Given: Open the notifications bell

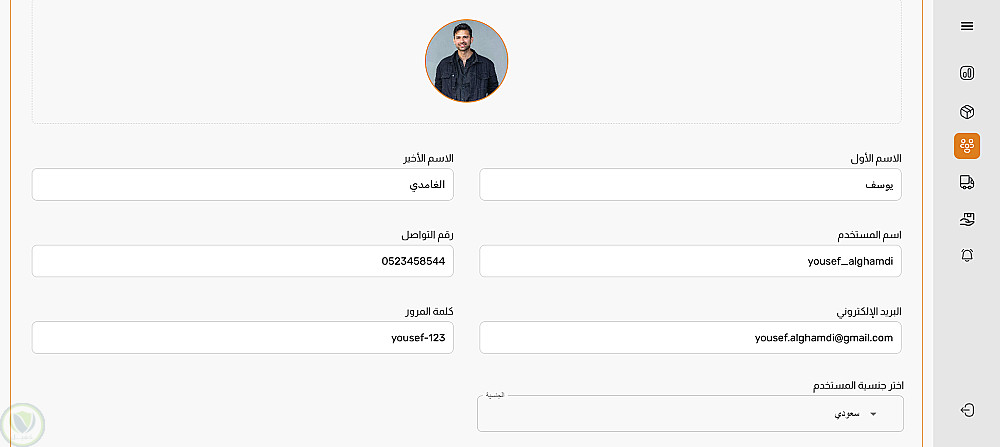Looking at the screenshot, I should [967, 255].
